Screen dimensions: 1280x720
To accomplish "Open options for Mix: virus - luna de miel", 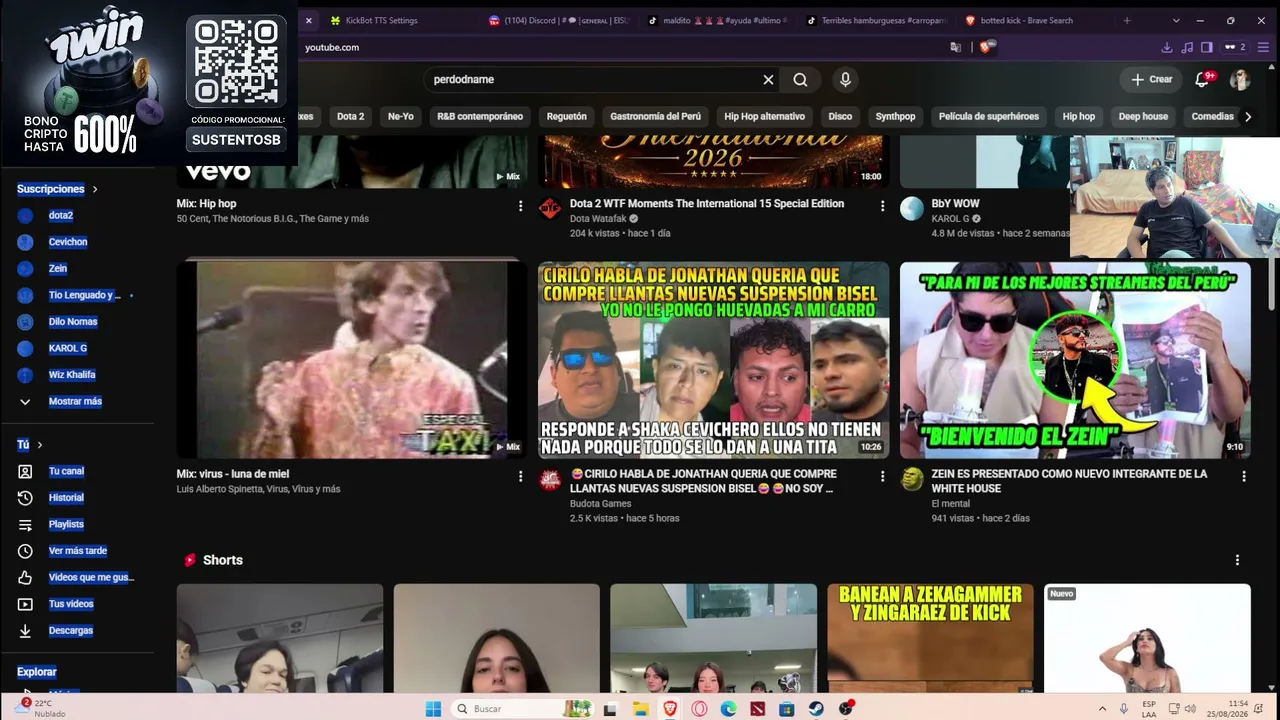I will point(520,477).
